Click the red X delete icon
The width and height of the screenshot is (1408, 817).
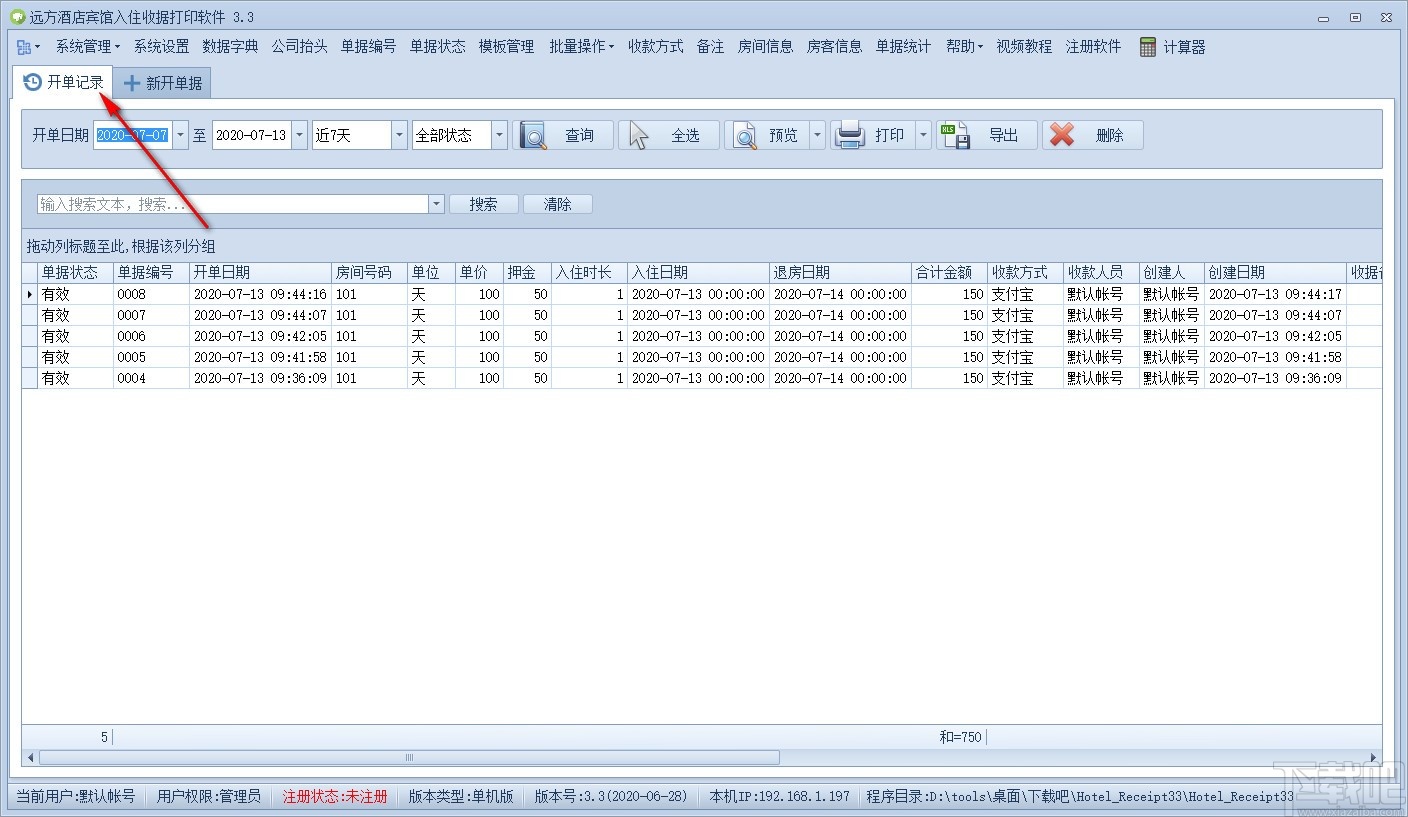click(x=1062, y=135)
